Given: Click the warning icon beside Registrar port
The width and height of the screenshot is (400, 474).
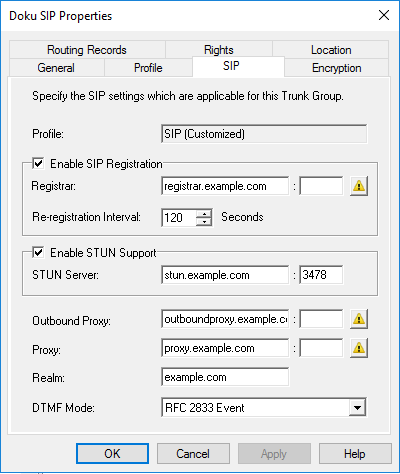Looking at the screenshot, I should pos(359,186).
